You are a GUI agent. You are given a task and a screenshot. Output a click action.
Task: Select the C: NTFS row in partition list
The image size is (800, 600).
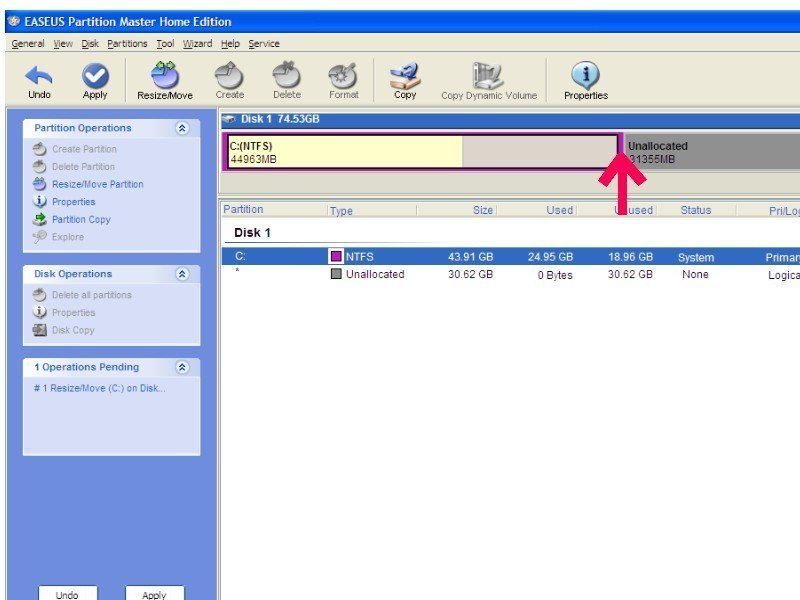pyautogui.click(x=511, y=257)
